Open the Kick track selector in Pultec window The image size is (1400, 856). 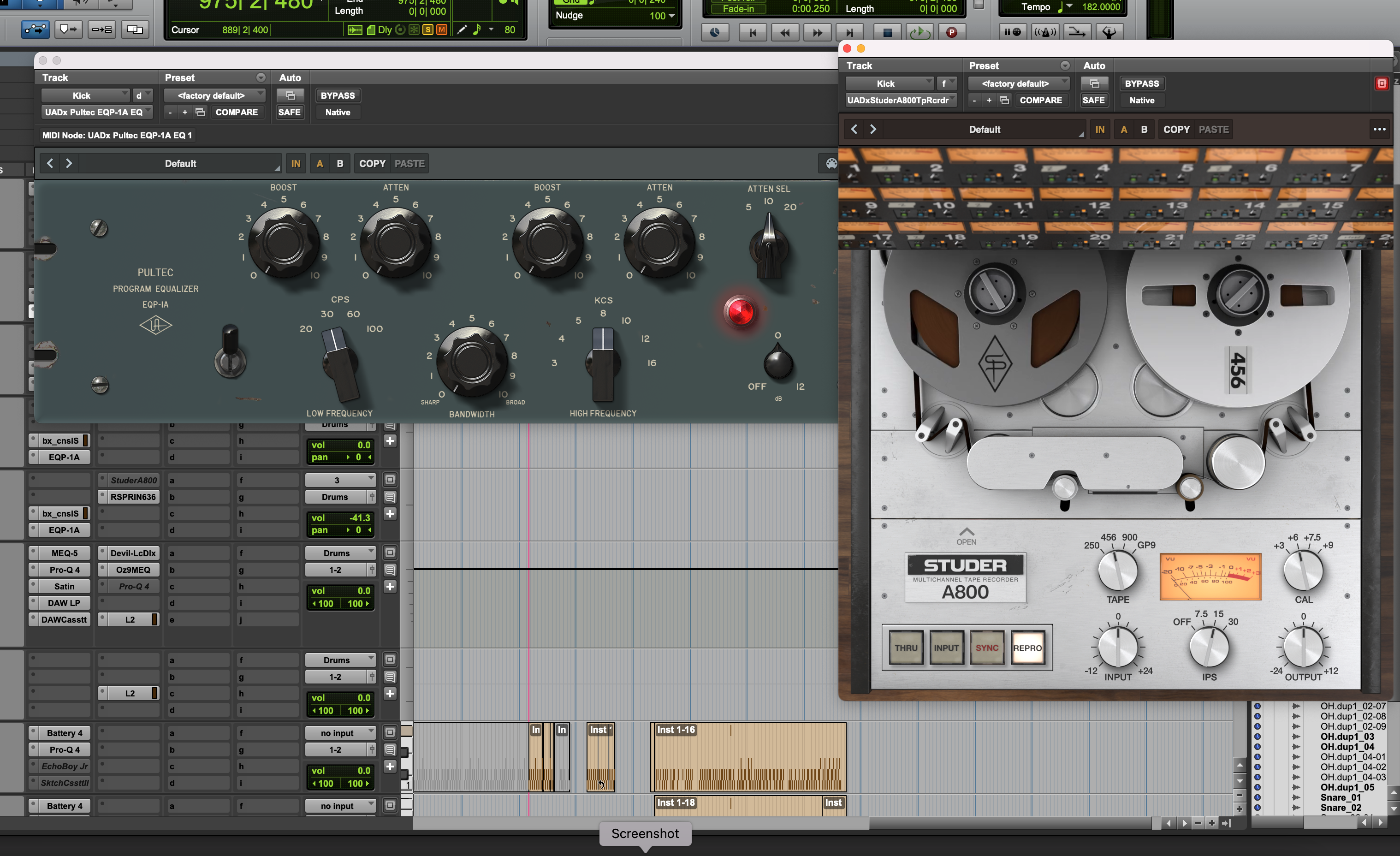point(86,95)
